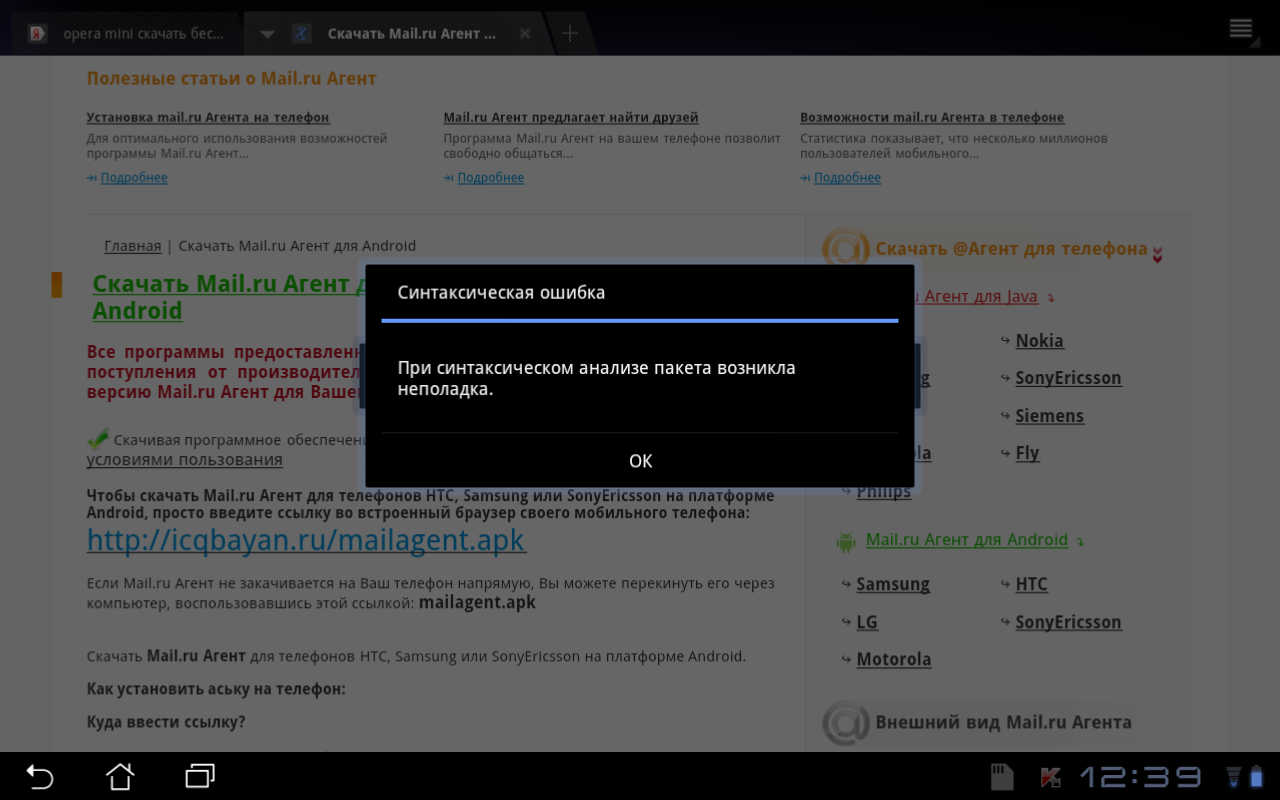
Task: Close the Скачать Mail.ru Агент tab
Action: point(525,34)
